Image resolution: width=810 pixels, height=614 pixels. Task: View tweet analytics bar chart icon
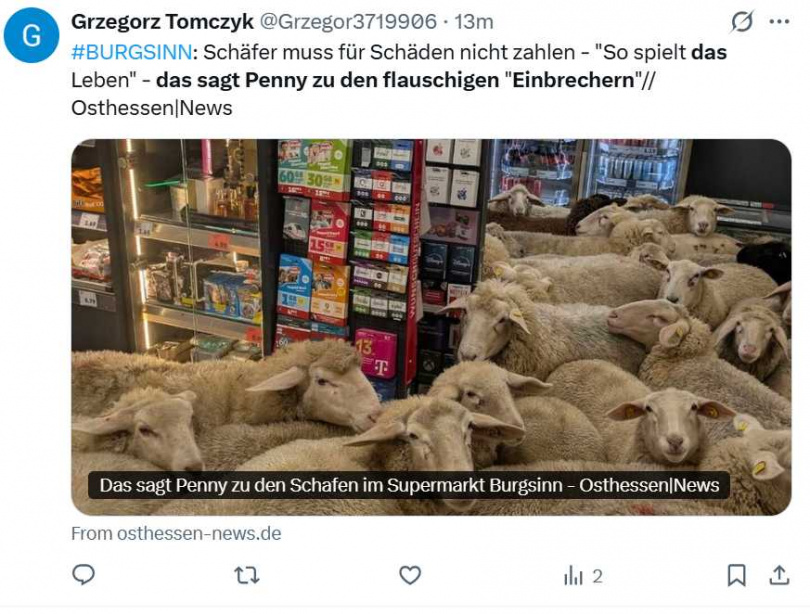click(x=573, y=576)
